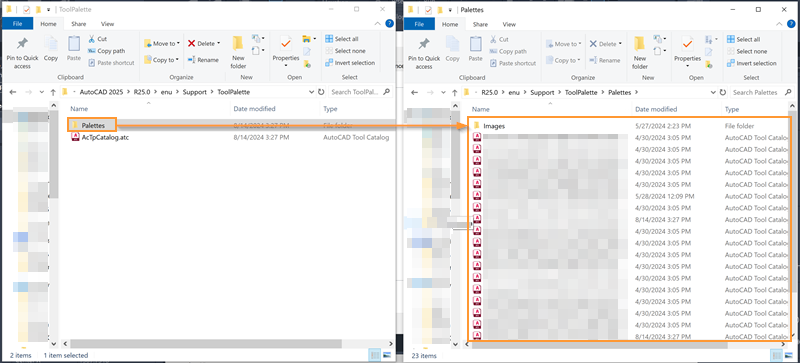Open address history dropdown in Palettes window
Image resolution: width=800 pixels, height=363 pixels.
tap(713, 93)
